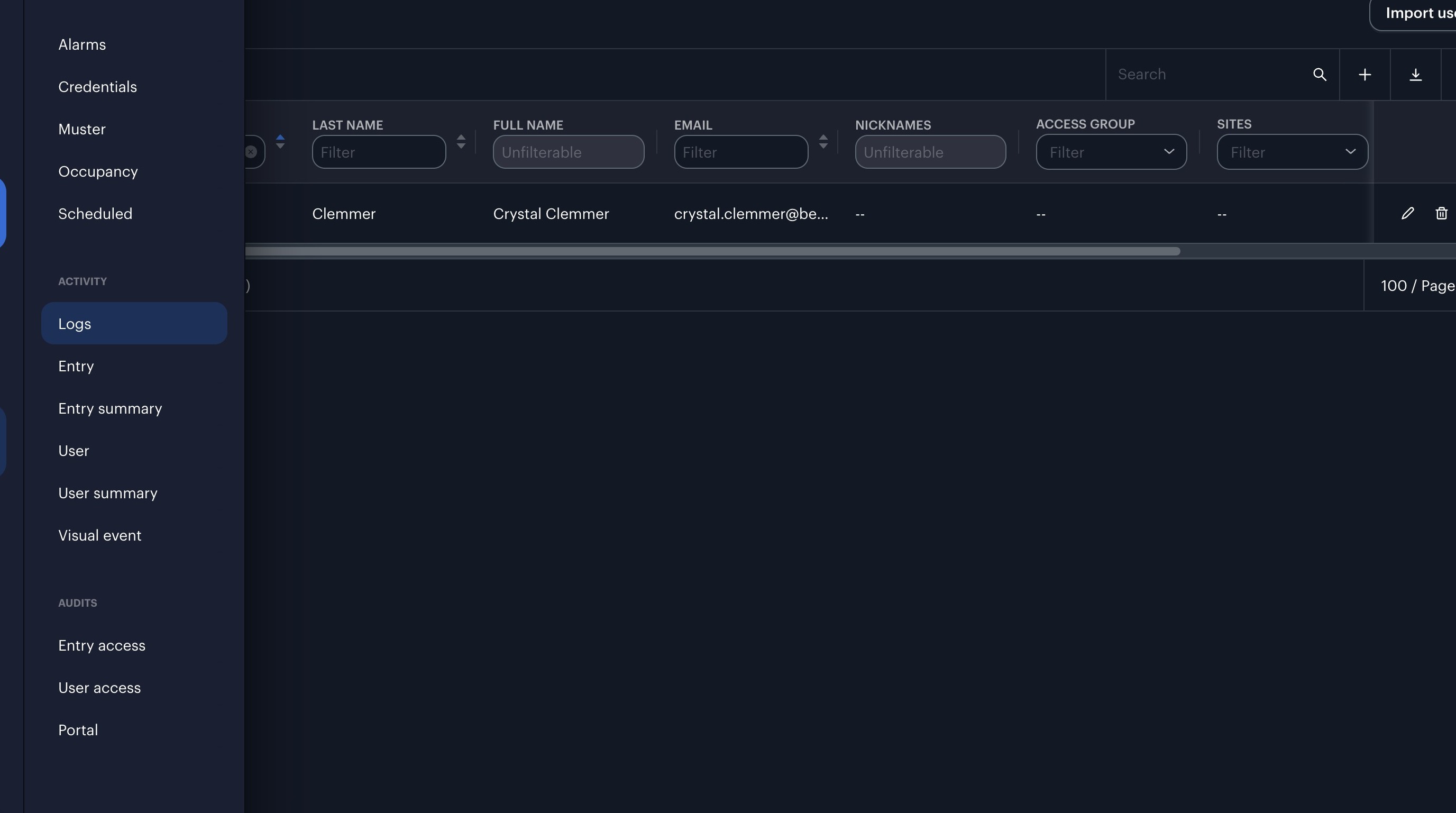The width and height of the screenshot is (1456, 813).
Task: Toggle sort arrows beside the cleared filter
Action: 280,141
